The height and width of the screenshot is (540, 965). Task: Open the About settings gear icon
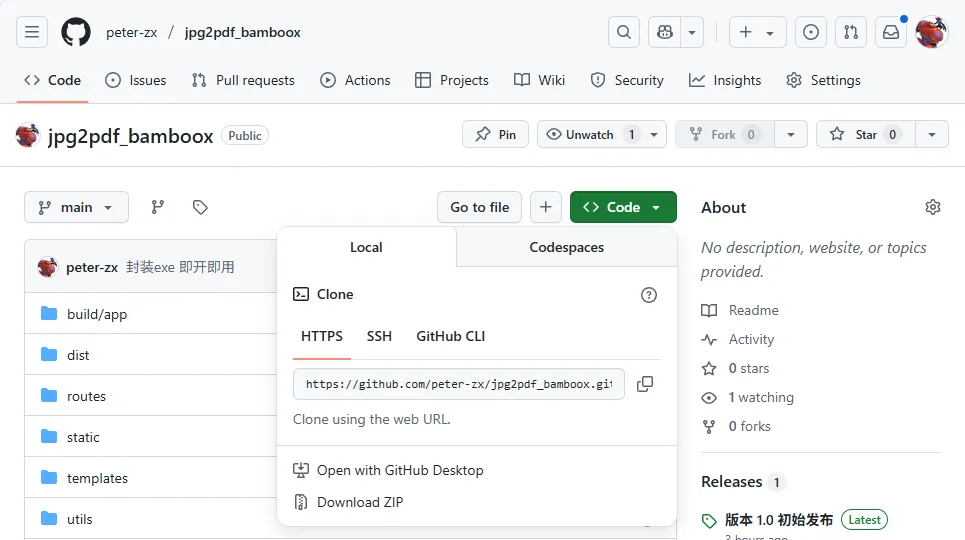(x=933, y=207)
